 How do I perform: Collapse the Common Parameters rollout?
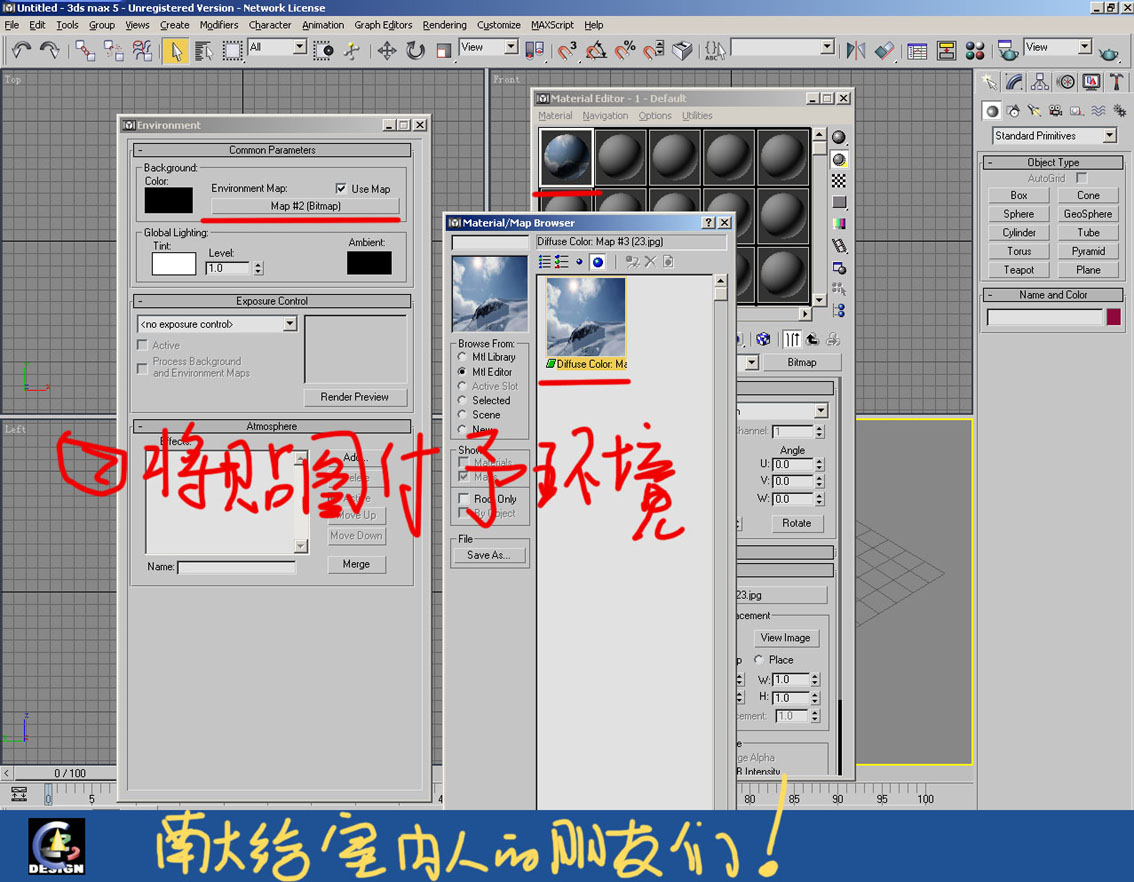pyautogui.click(x=272, y=150)
